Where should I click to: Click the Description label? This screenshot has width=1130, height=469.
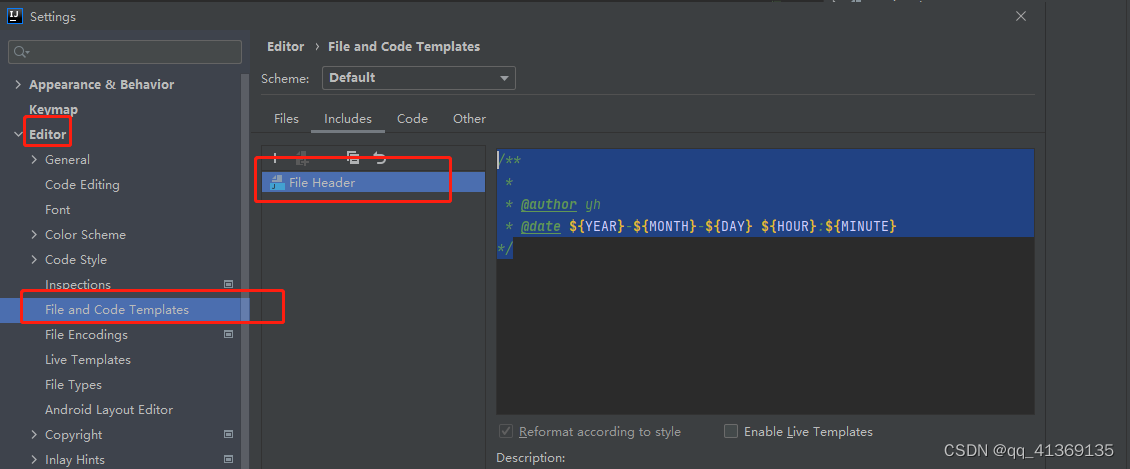tap(530, 457)
